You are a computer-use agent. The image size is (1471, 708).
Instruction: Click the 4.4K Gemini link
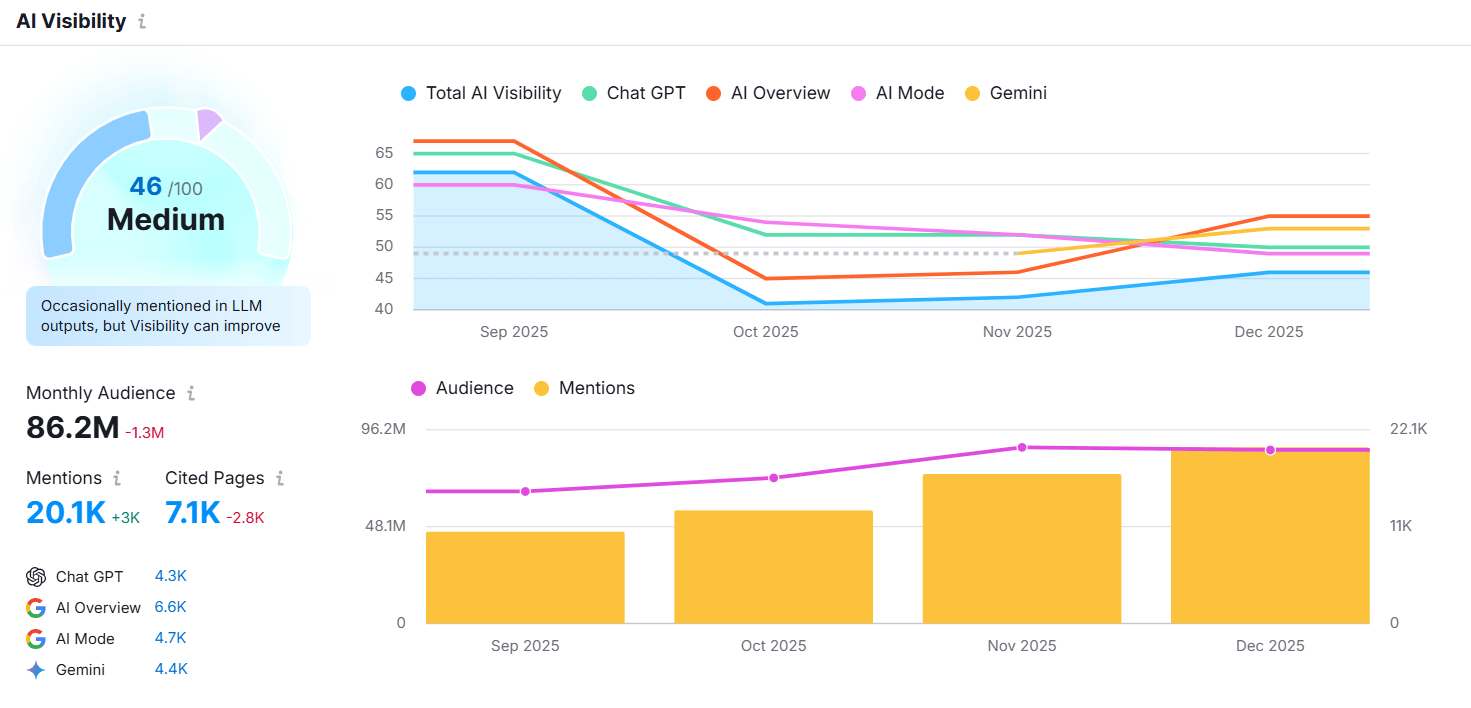169,669
